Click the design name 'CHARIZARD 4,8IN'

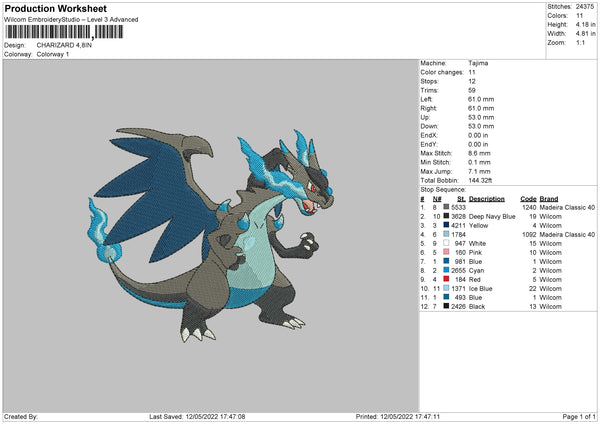pos(64,45)
